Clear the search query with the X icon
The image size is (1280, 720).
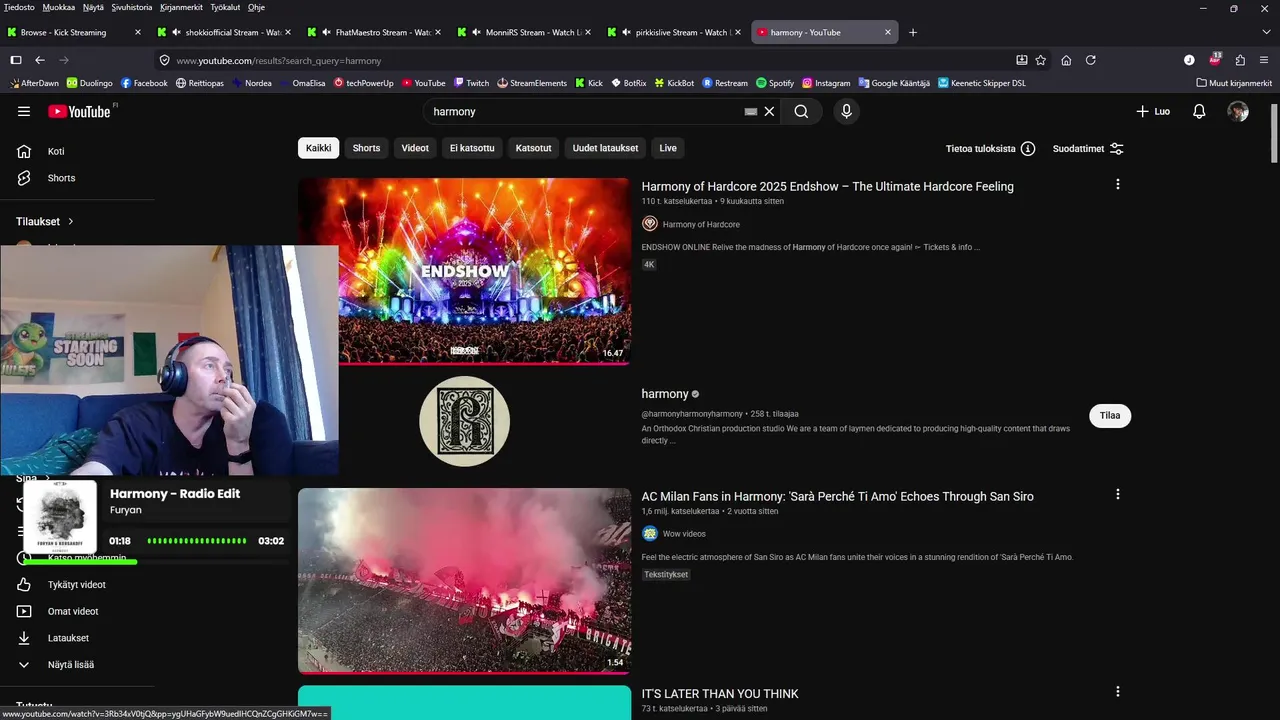tap(769, 112)
